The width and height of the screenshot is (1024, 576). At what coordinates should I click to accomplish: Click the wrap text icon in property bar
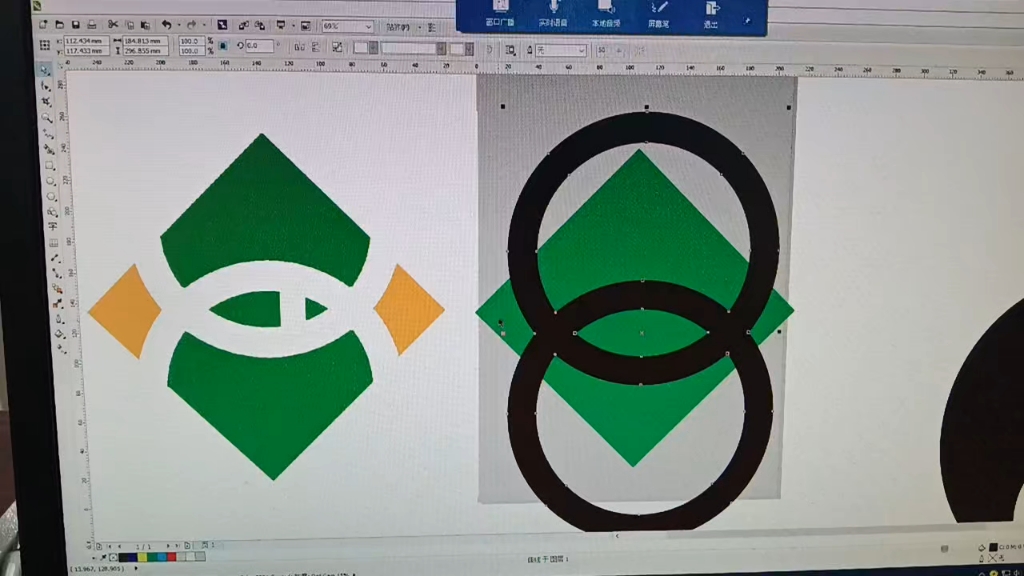pos(511,50)
